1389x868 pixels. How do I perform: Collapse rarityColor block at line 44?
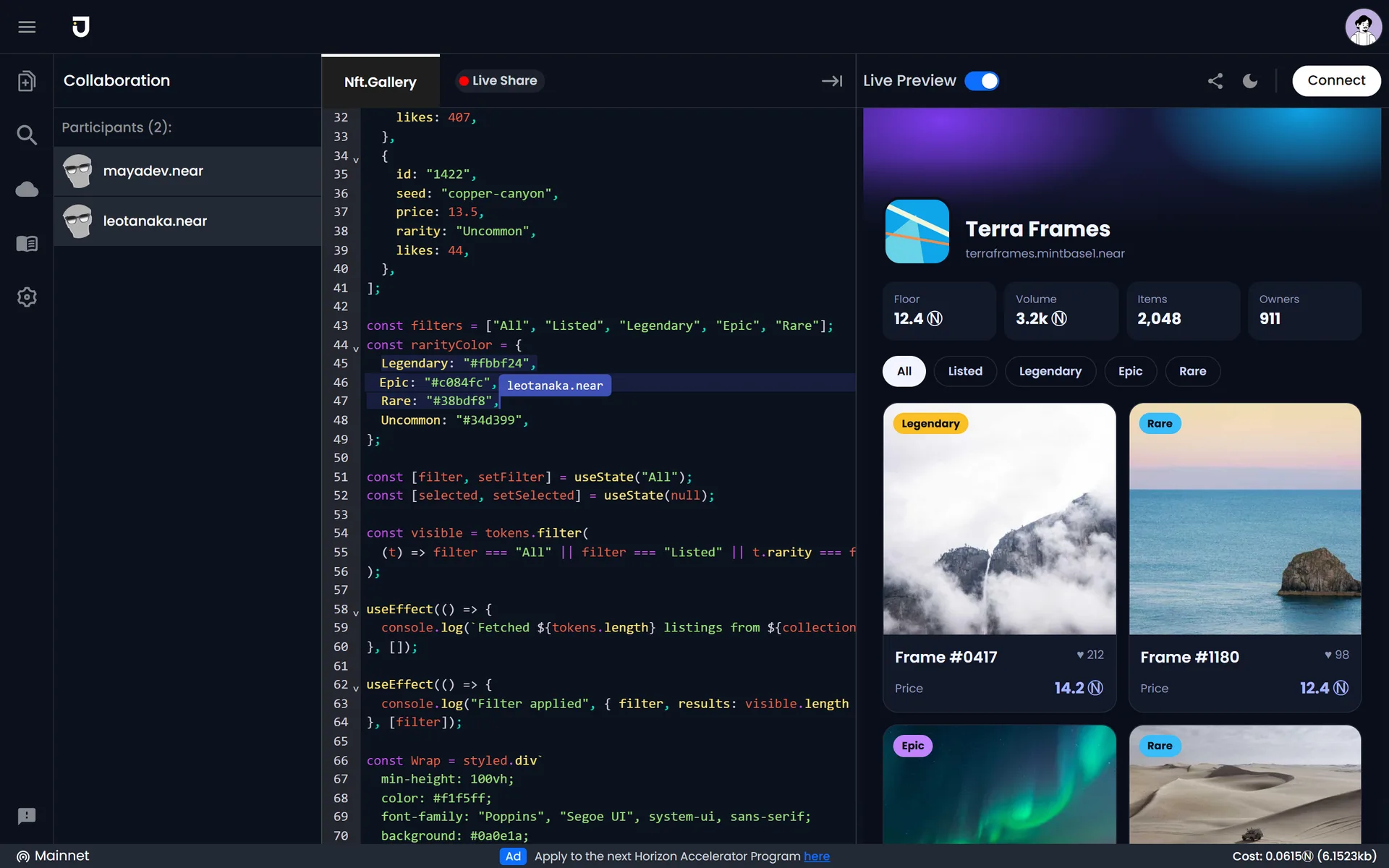coord(356,349)
